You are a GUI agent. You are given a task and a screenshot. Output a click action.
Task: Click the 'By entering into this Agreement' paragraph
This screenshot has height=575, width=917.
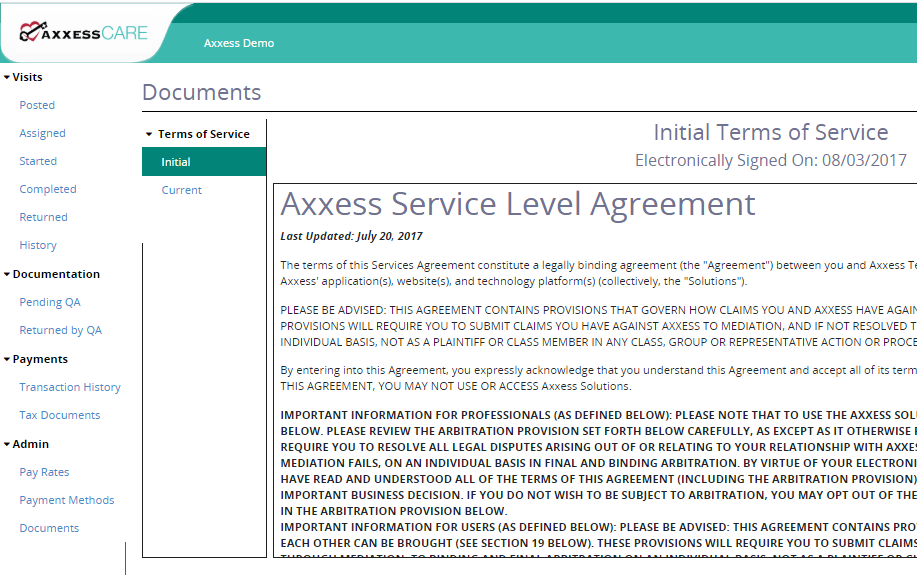tap(598, 378)
